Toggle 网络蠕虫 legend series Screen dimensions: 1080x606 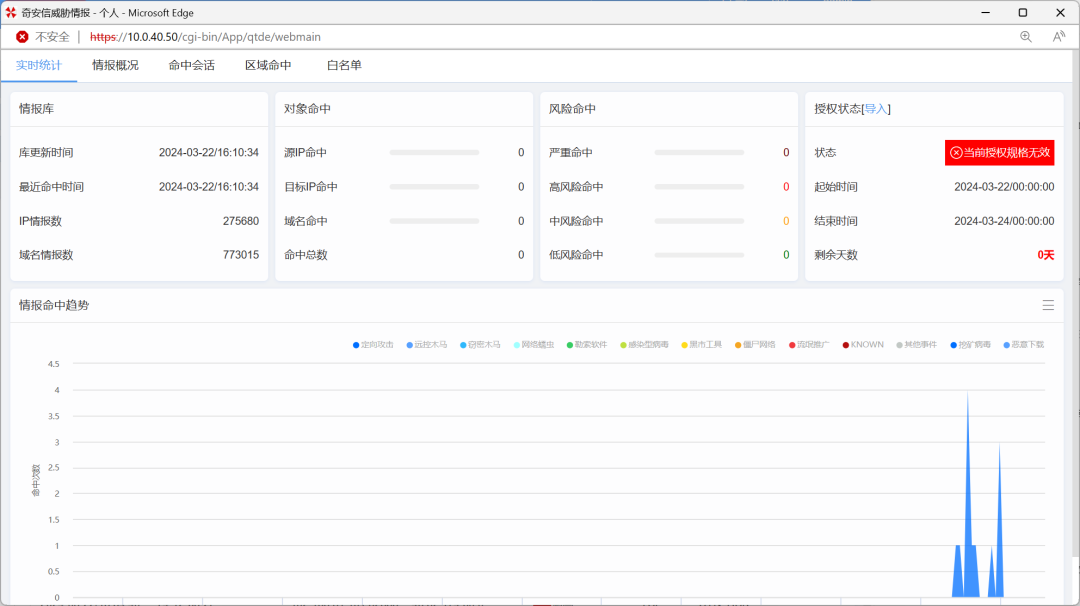coord(534,345)
